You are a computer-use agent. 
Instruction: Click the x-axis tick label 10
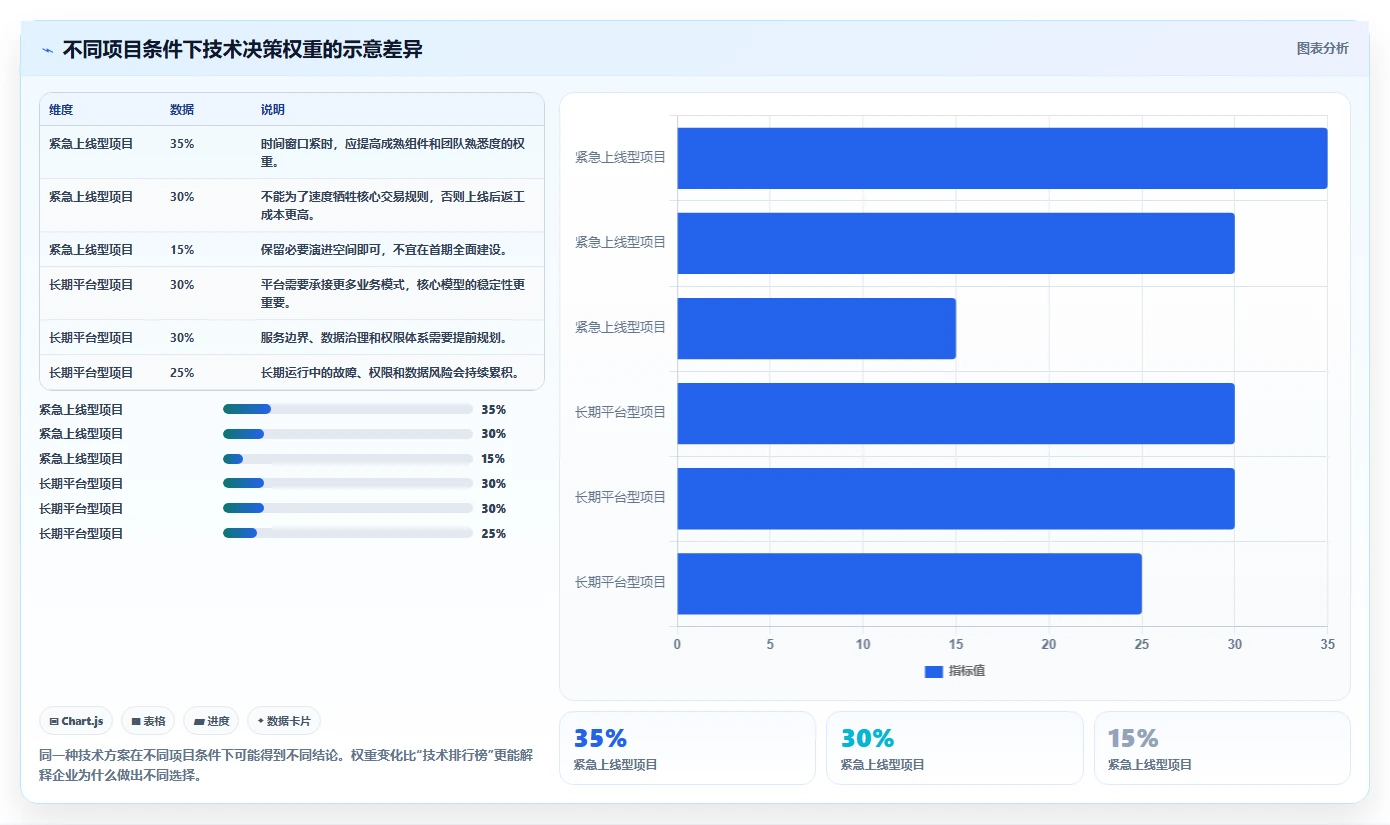863,644
